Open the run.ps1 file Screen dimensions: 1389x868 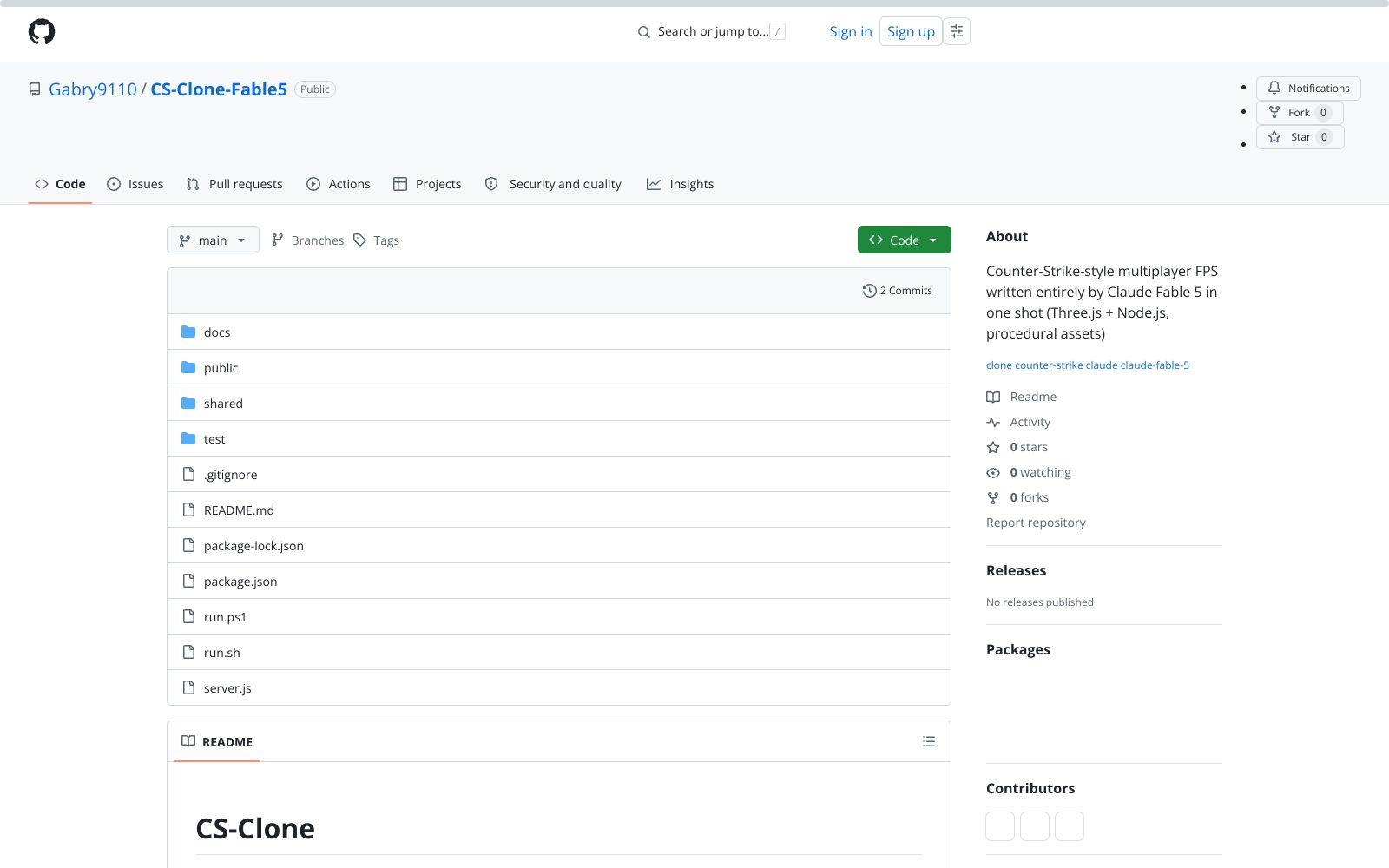click(x=225, y=617)
